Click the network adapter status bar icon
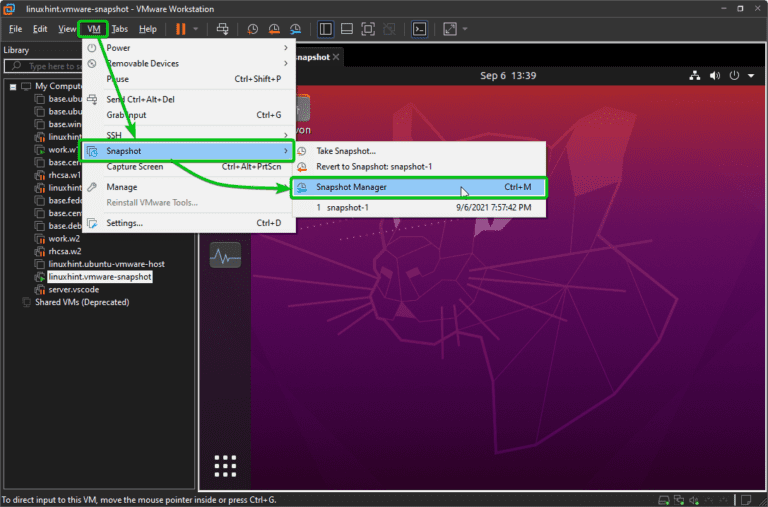The image size is (768, 507). click(679, 500)
